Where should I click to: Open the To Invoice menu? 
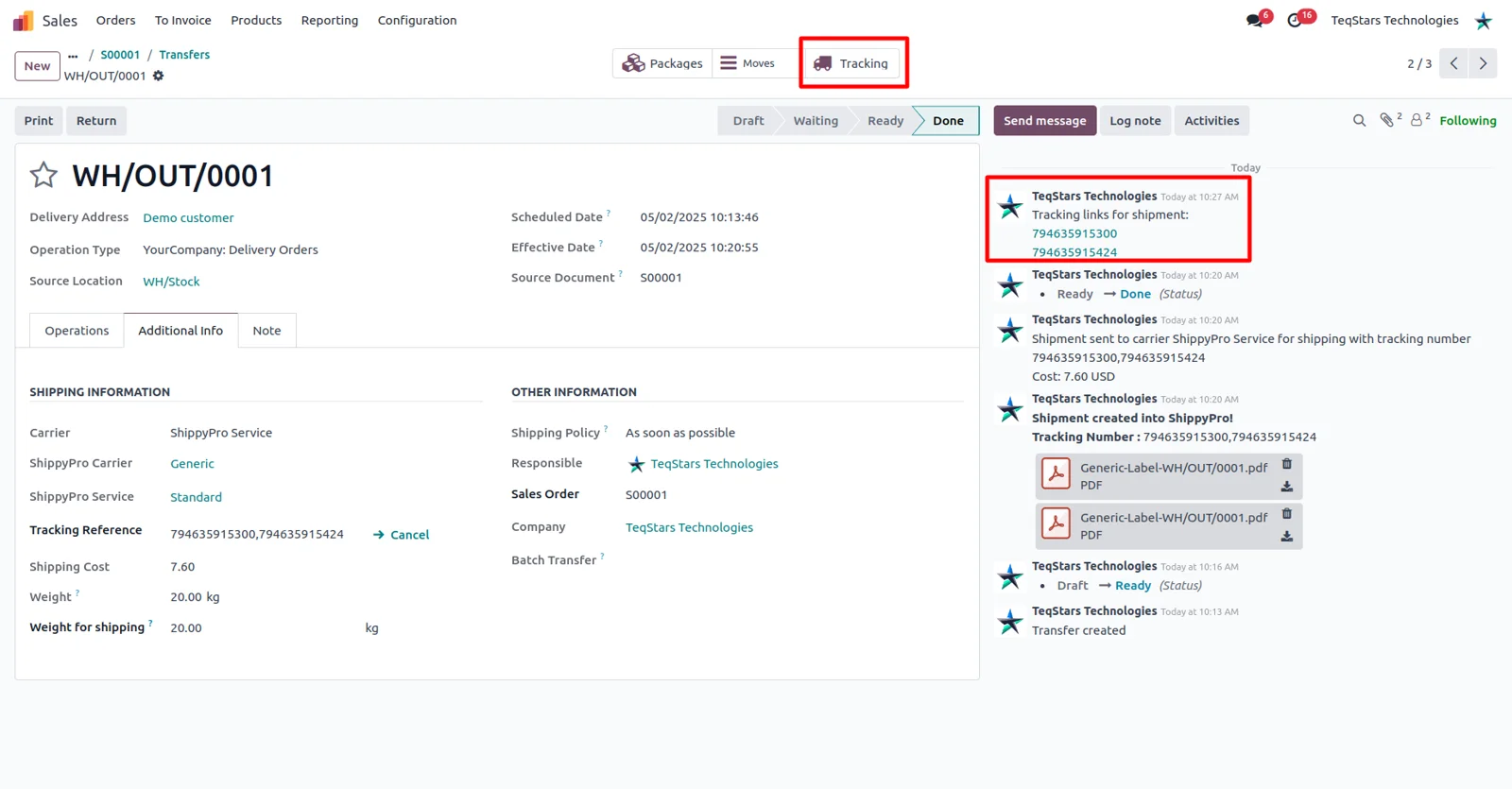point(183,20)
